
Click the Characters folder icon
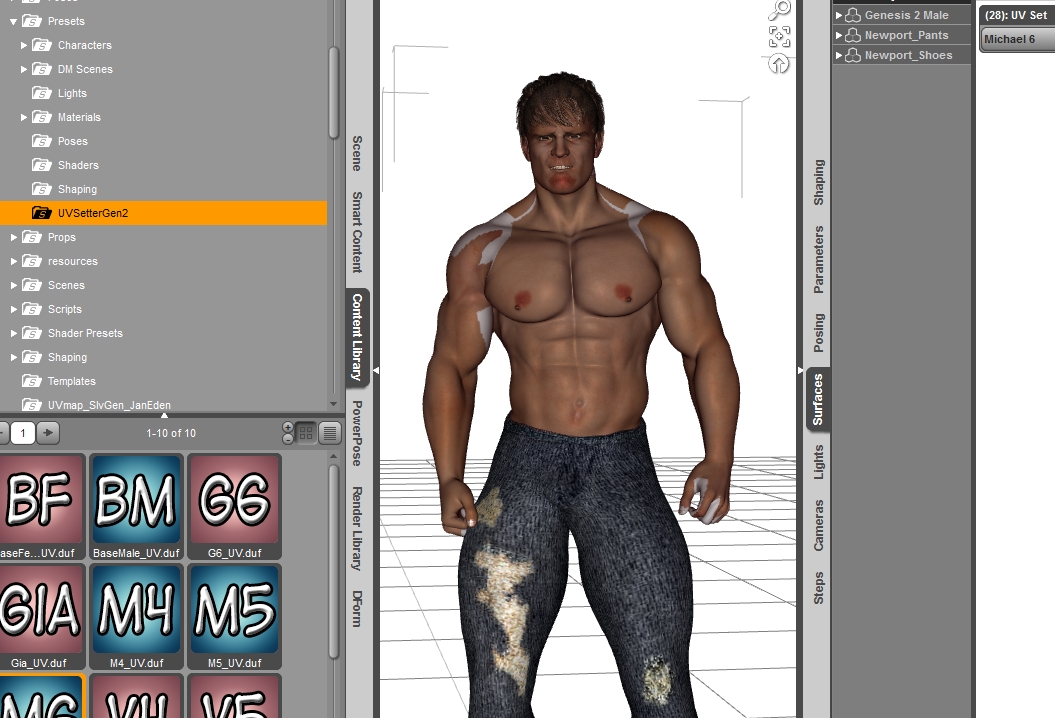pyautogui.click(x=42, y=45)
